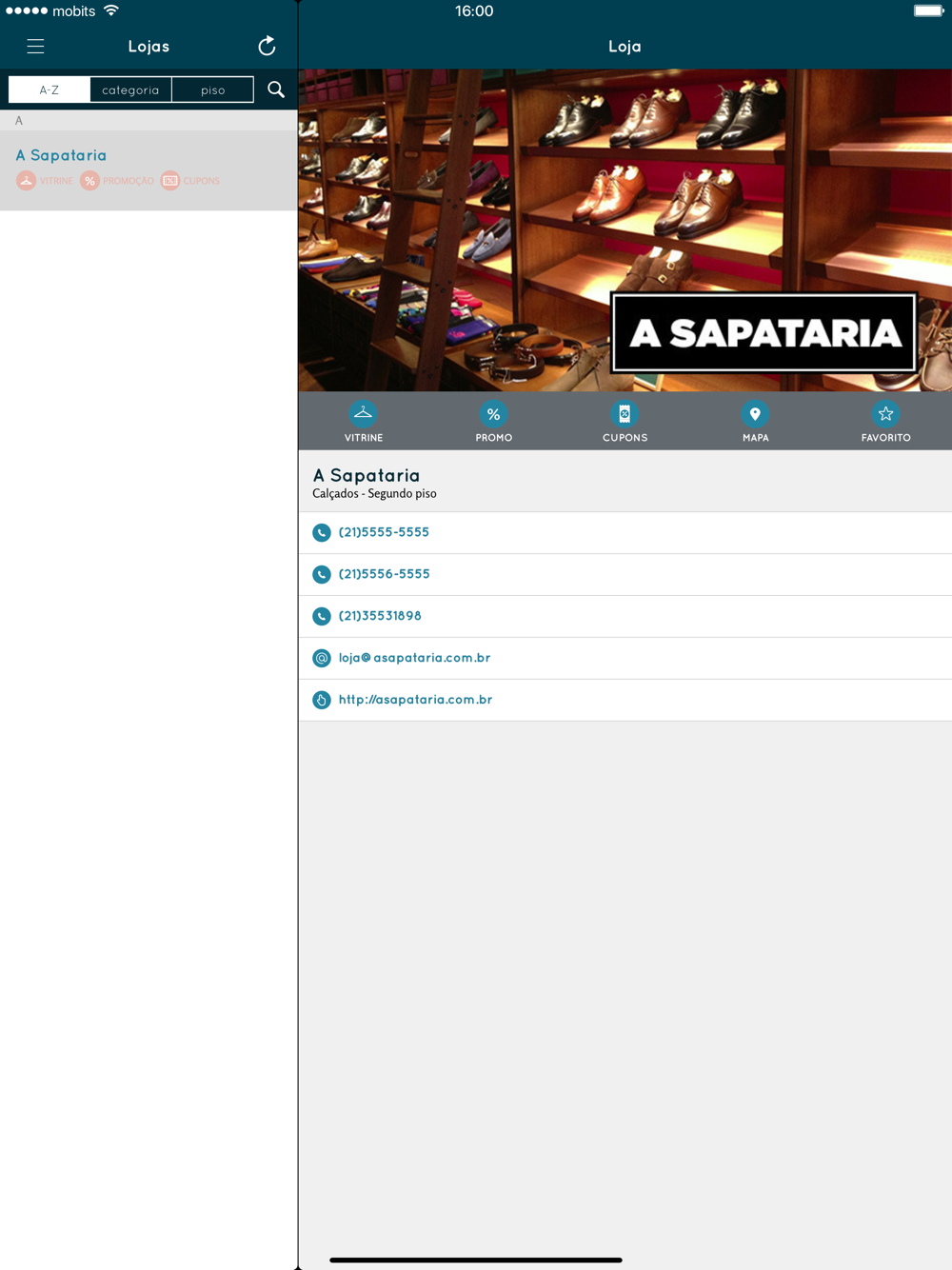The height and width of the screenshot is (1270, 952).
Task: Toggle the Favorito star
Action: (885, 422)
